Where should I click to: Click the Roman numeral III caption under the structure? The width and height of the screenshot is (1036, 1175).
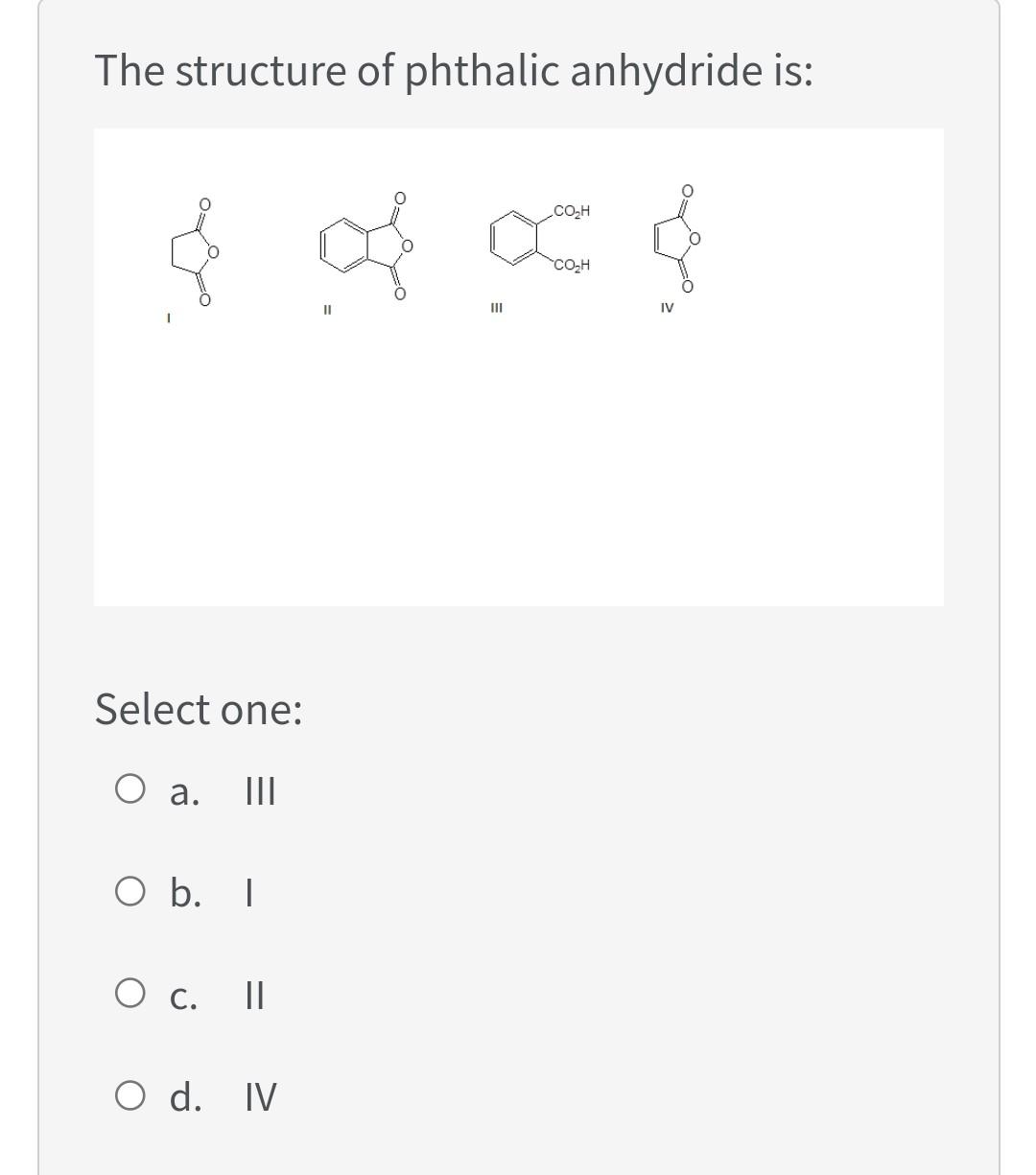pos(496,308)
